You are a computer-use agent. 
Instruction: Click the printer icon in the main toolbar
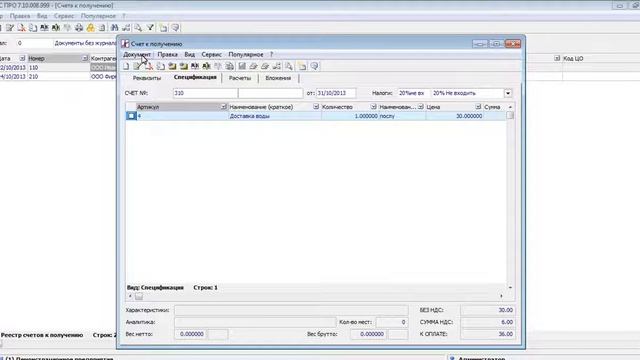pos(79,28)
